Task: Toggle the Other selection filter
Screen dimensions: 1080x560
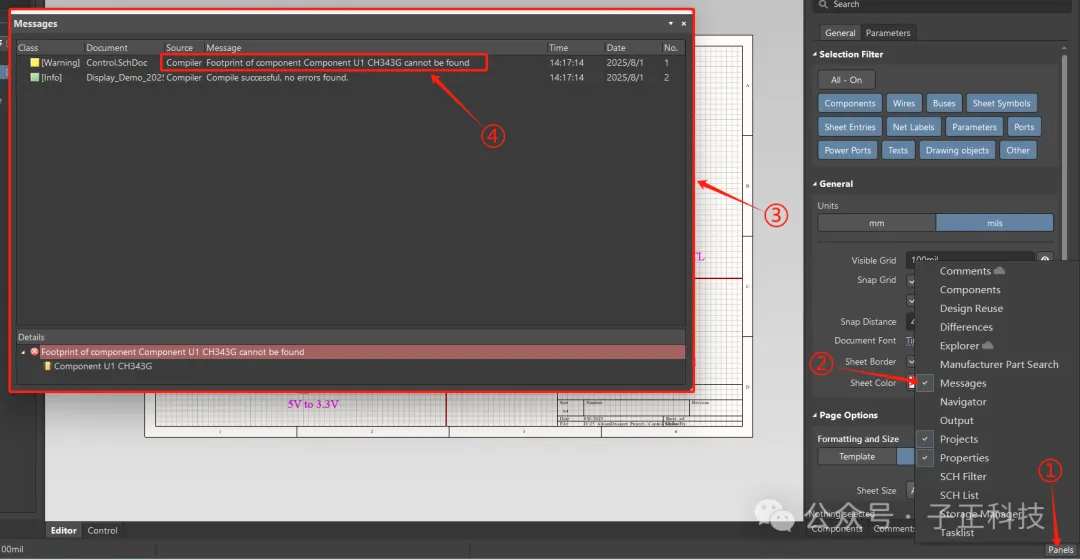Action: tap(1018, 150)
